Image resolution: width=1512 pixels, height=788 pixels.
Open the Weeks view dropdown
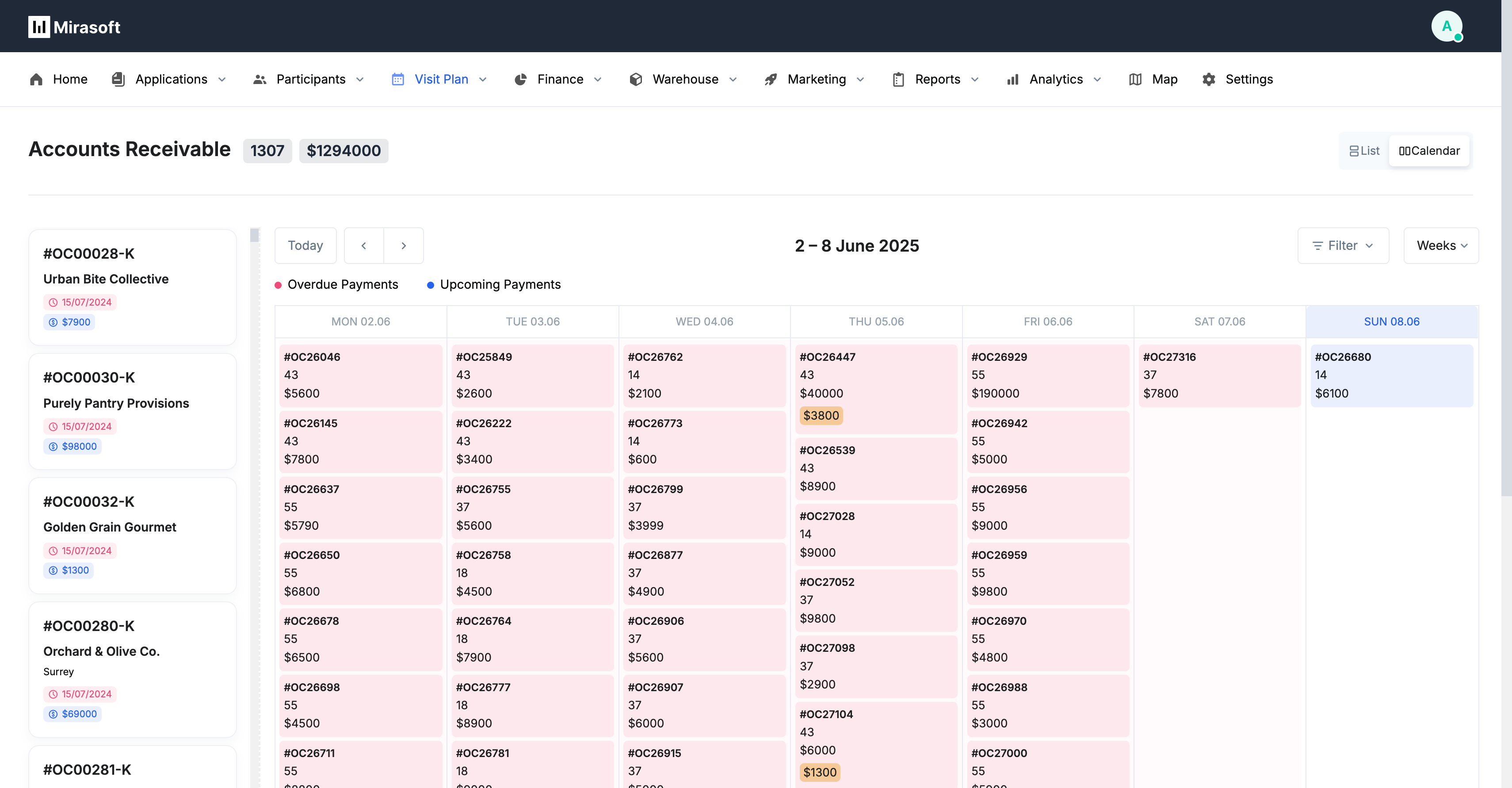1441,245
